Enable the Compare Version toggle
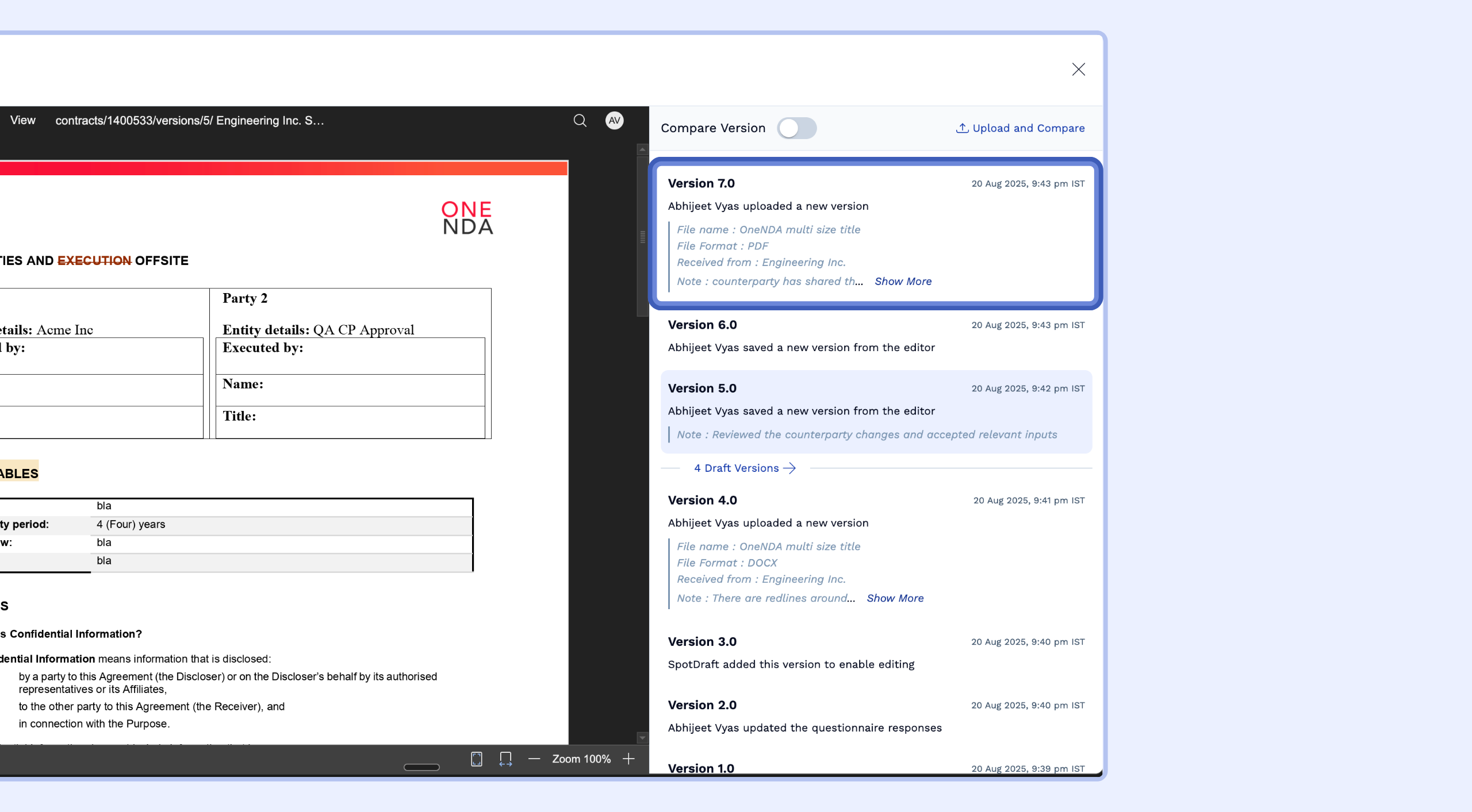This screenshot has width=1472, height=812. click(x=796, y=128)
